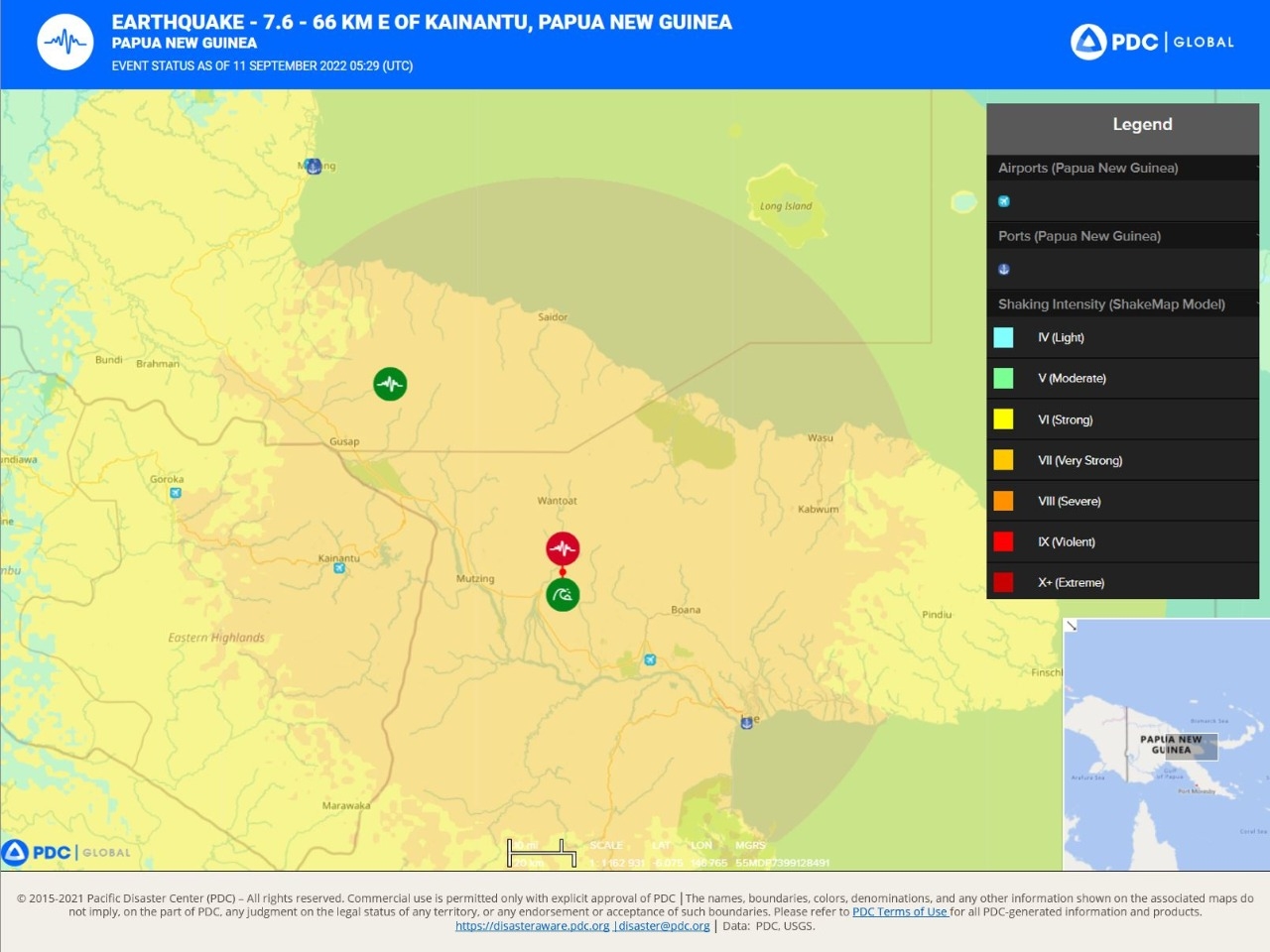Image resolution: width=1270 pixels, height=952 pixels.
Task: Collapse the Shaking Intensity (ShakeMap Model) section
Action: tap(1257, 304)
